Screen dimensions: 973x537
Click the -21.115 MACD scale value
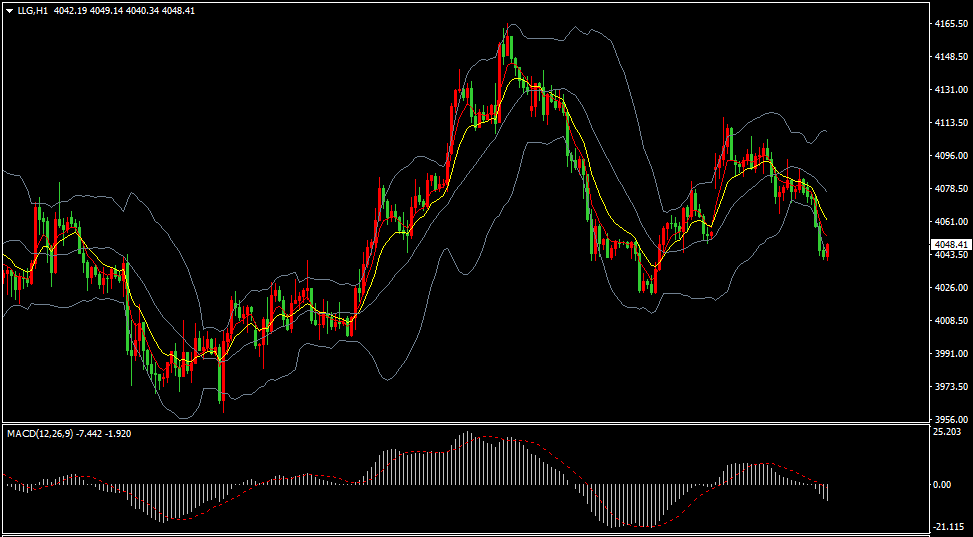pos(948,526)
